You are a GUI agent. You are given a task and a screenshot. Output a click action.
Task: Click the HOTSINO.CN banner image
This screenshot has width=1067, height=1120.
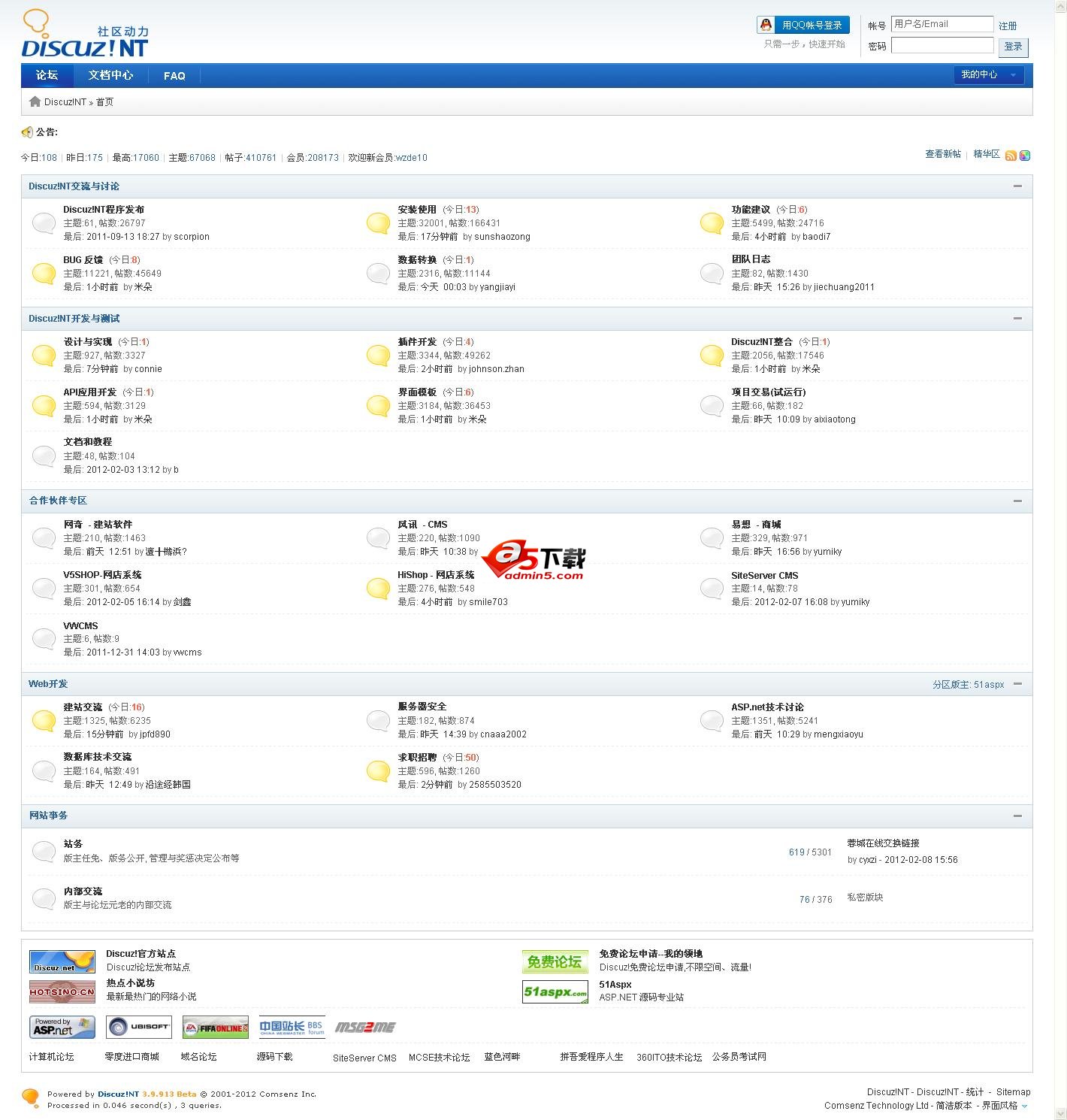coord(62,991)
